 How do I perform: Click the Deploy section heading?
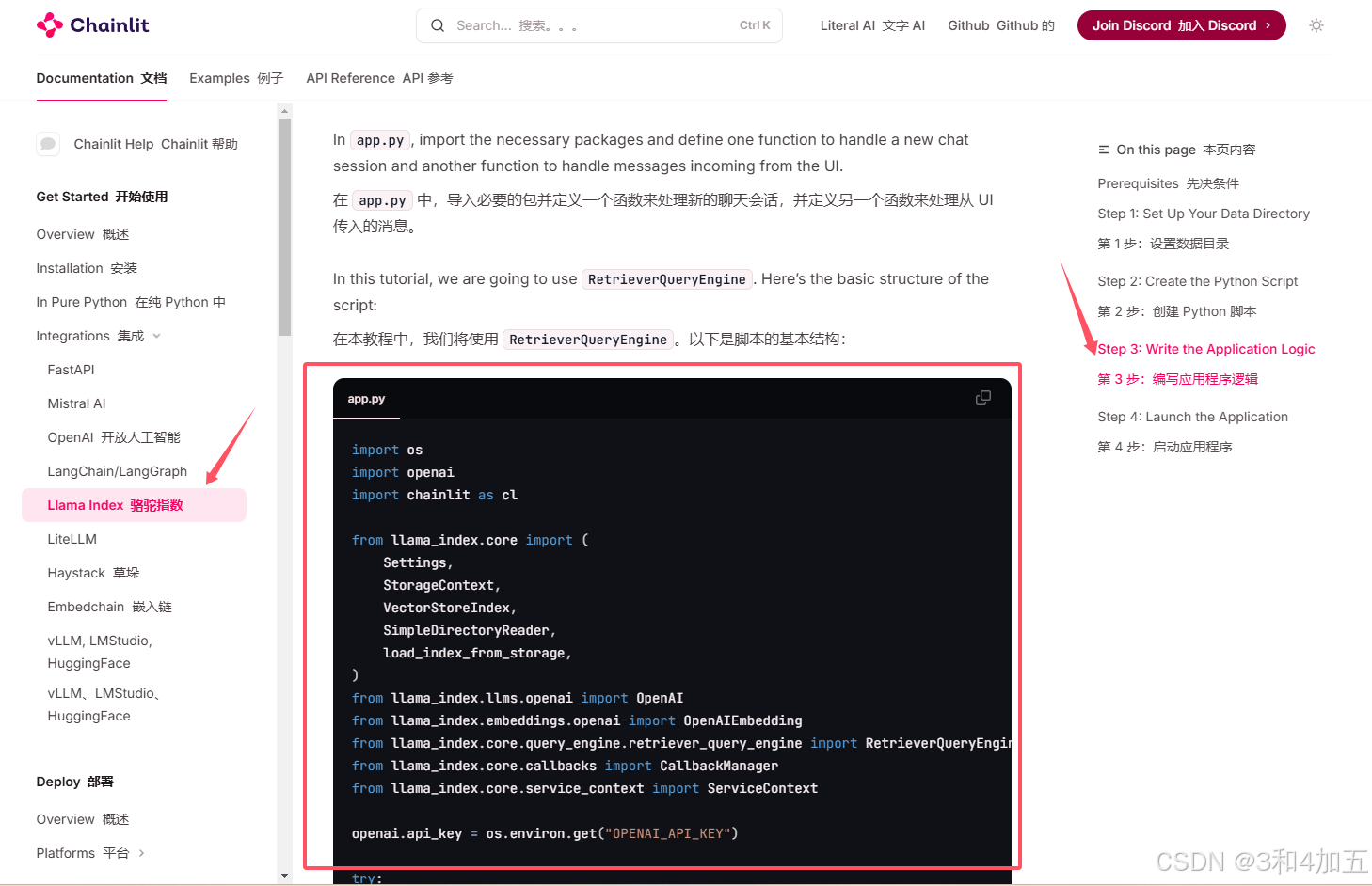pyautogui.click(x=74, y=782)
